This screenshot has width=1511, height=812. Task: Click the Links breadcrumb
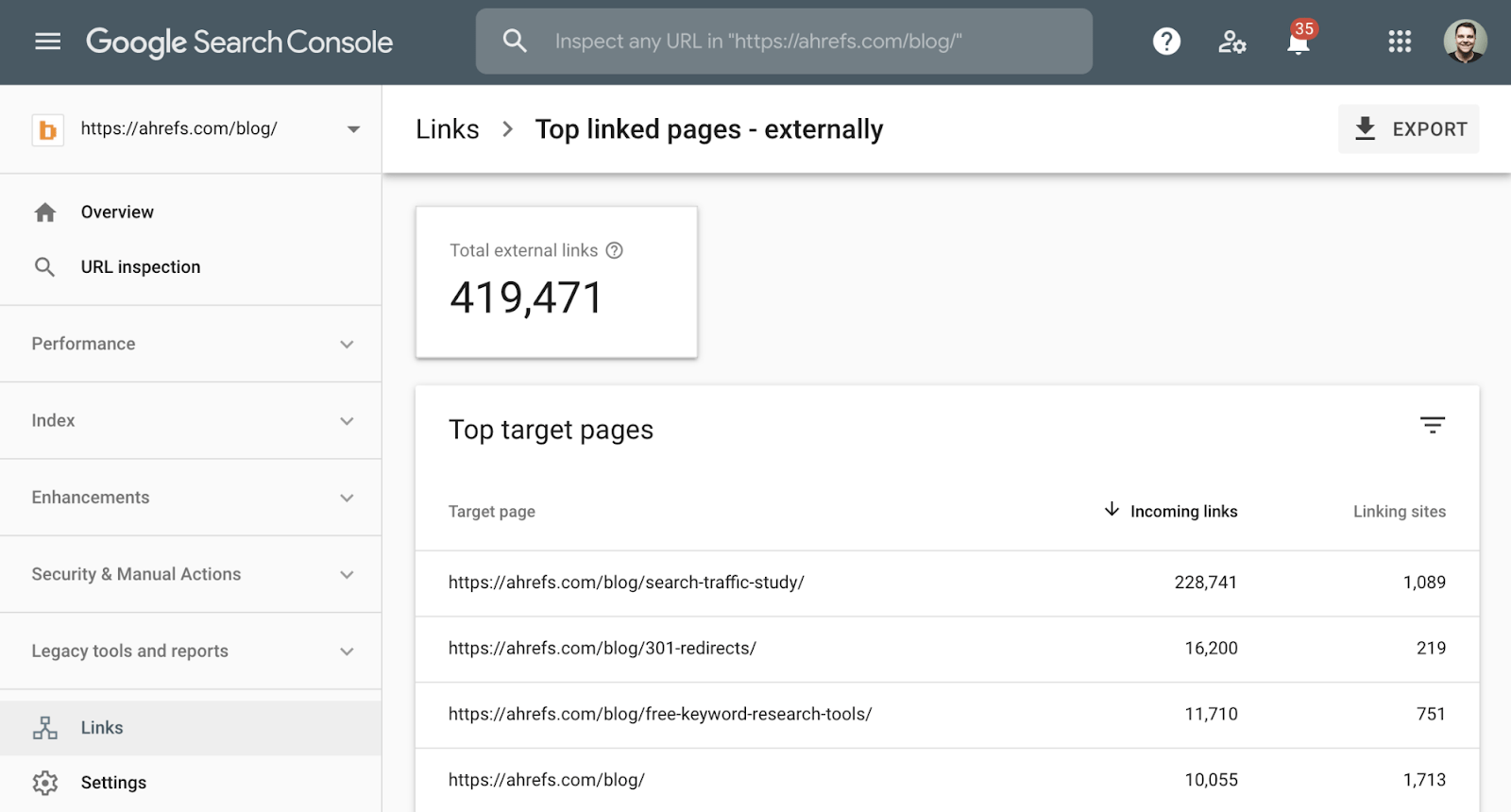[448, 129]
